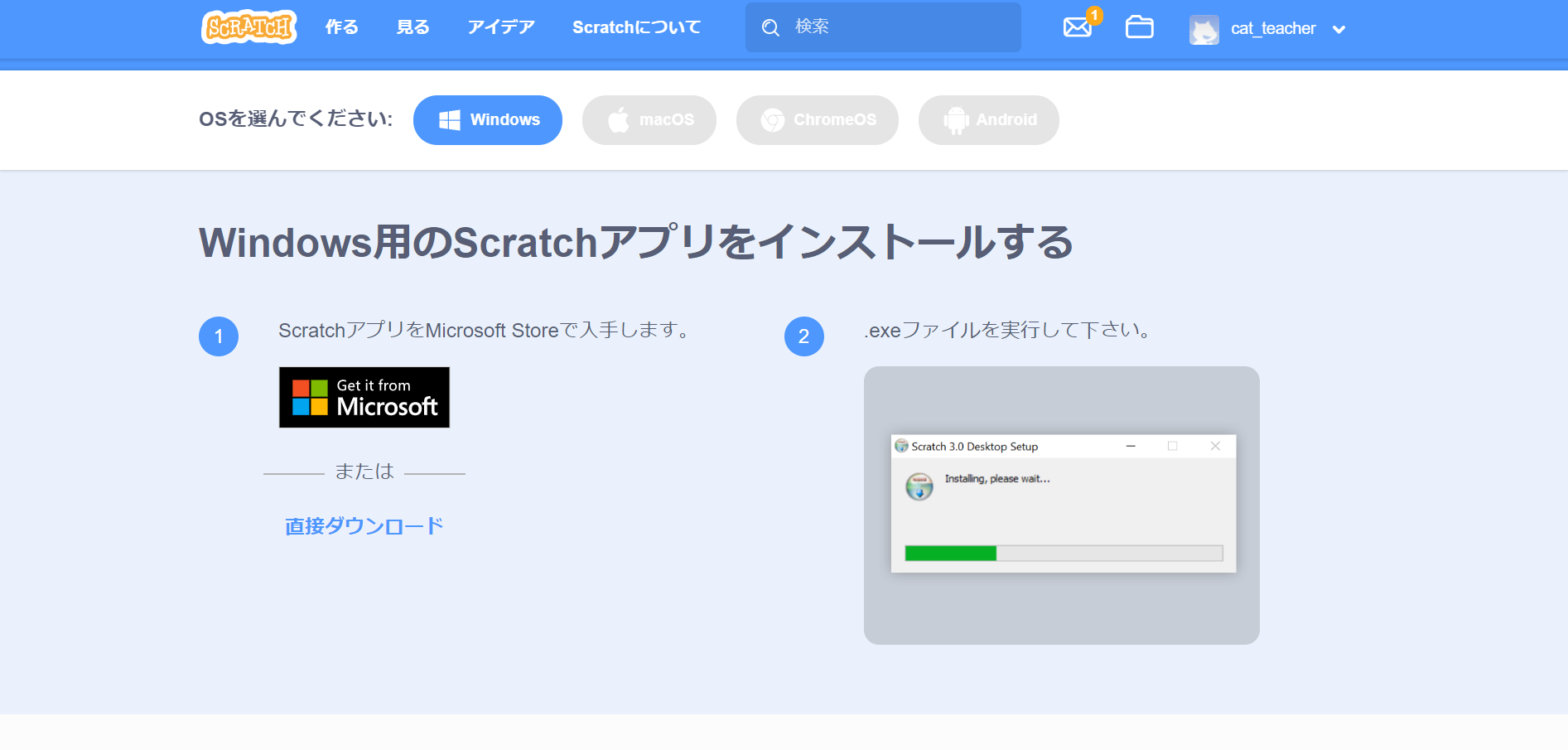Click the Microsoft Store badge
Screen dimensions: 1568x750
tap(364, 398)
